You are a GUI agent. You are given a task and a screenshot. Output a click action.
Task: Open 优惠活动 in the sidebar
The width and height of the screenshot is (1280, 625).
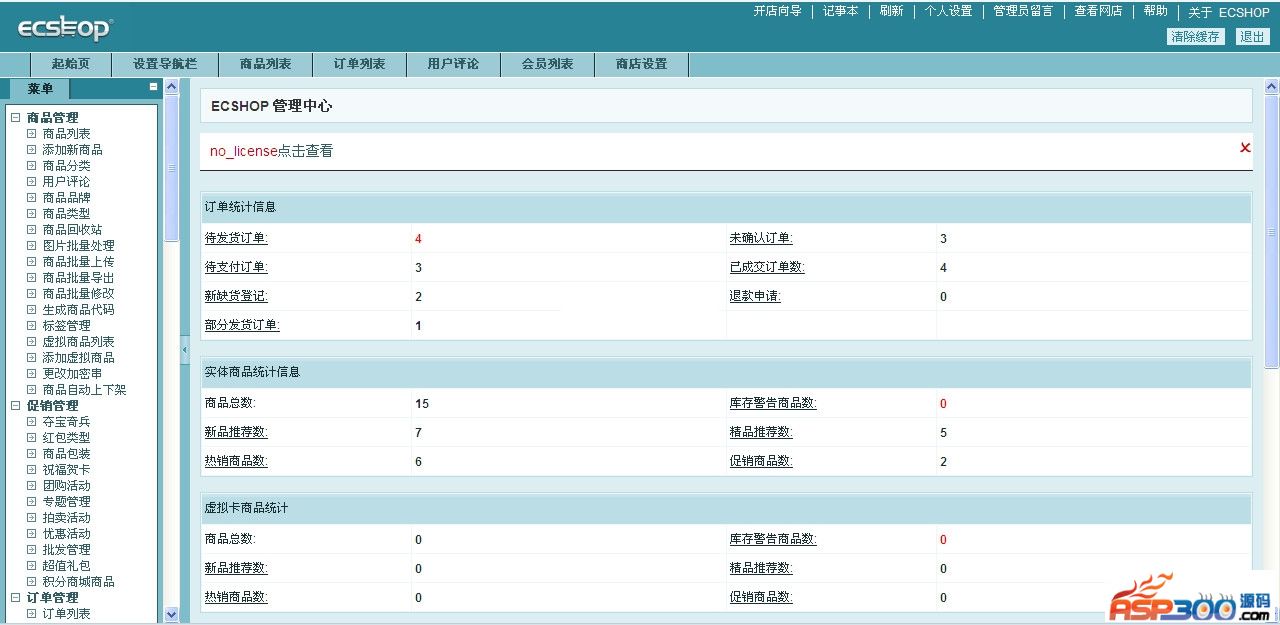pyautogui.click(x=66, y=534)
